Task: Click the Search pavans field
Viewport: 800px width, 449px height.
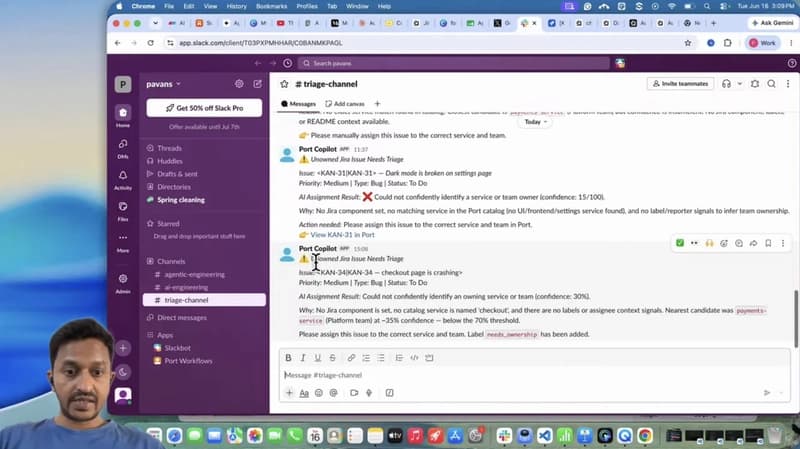Action: tap(454, 63)
